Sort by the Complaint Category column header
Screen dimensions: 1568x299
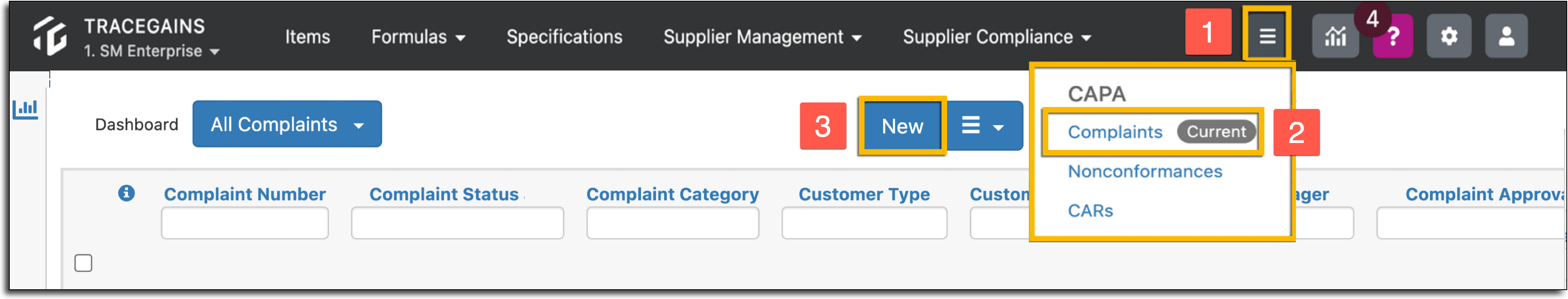(x=672, y=194)
